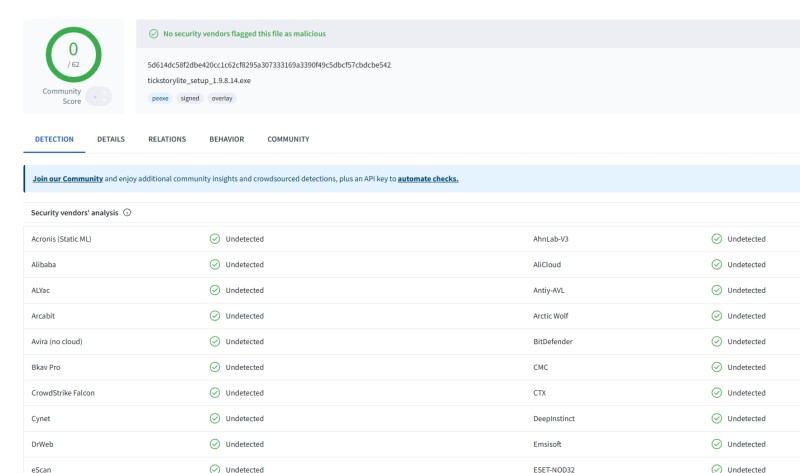Open the Community tab
The height and width of the screenshot is (473, 800).
[x=288, y=139]
